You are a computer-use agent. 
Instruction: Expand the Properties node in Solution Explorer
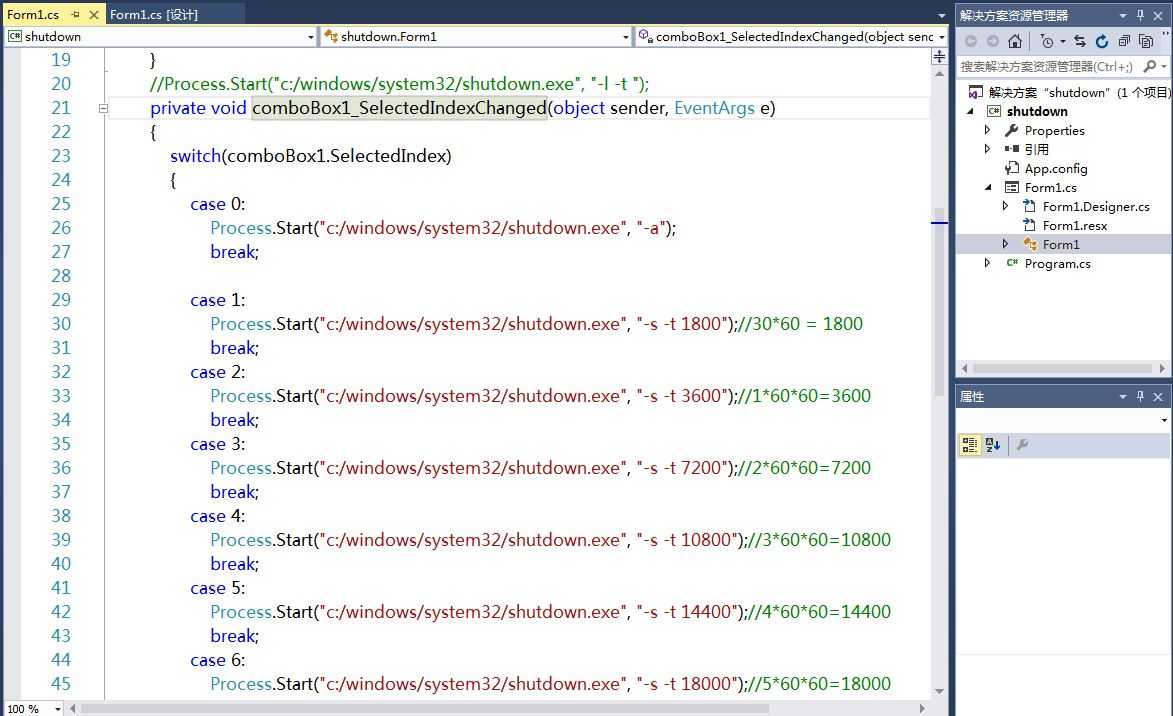click(x=987, y=130)
